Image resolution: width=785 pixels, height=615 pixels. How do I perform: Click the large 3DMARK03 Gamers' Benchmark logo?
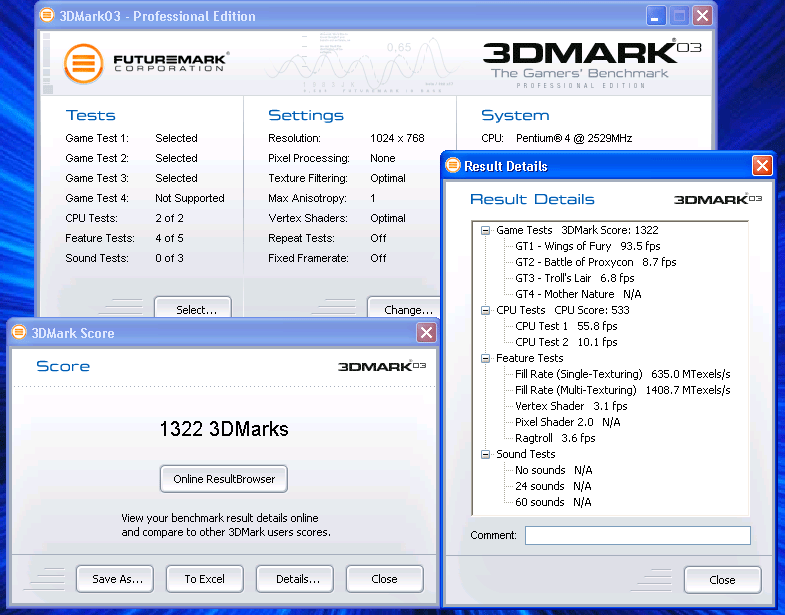[592, 64]
